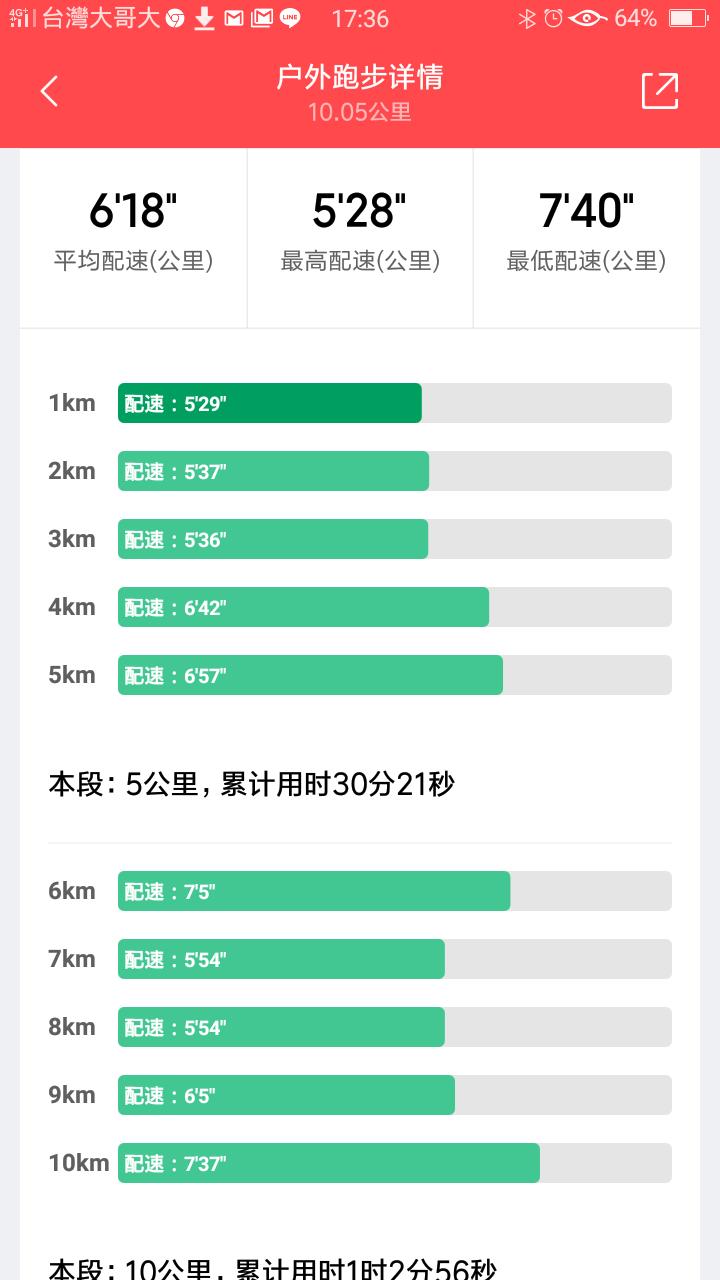Tap the 6km pace bar 7'5"

click(x=314, y=891)
